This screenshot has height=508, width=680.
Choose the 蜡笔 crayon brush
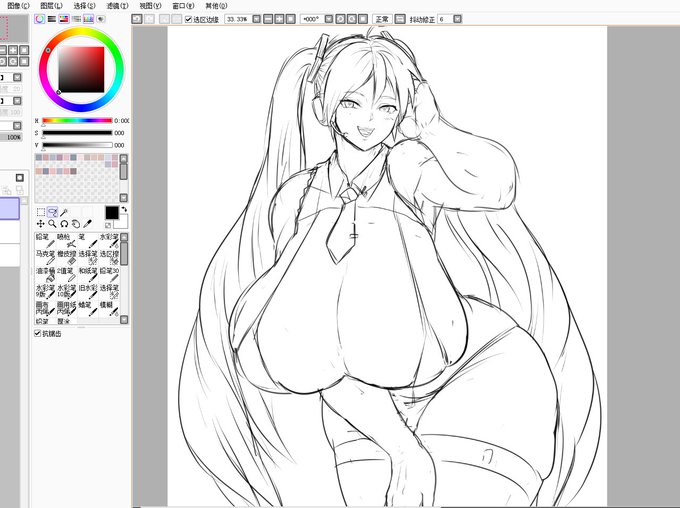(x=88, y=308)
